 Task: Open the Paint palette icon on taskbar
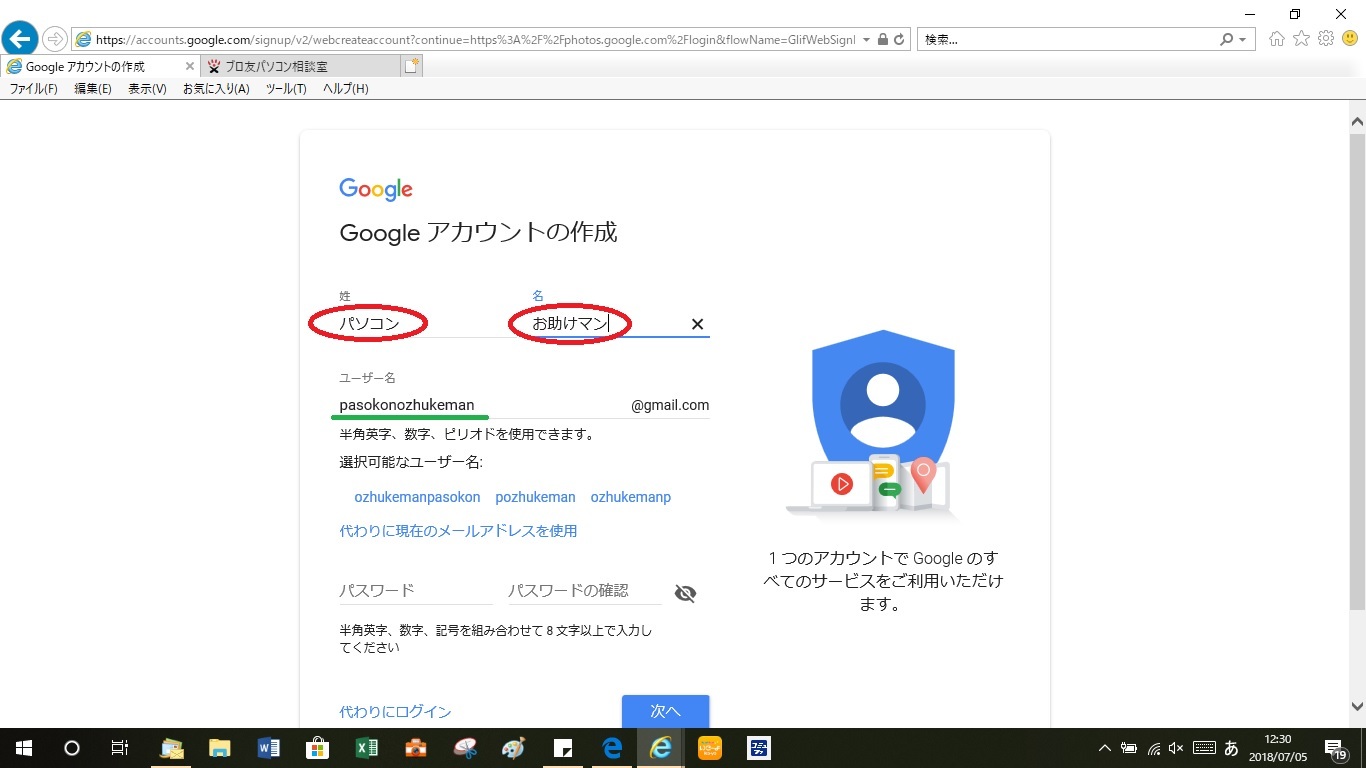tap(514, 748)
